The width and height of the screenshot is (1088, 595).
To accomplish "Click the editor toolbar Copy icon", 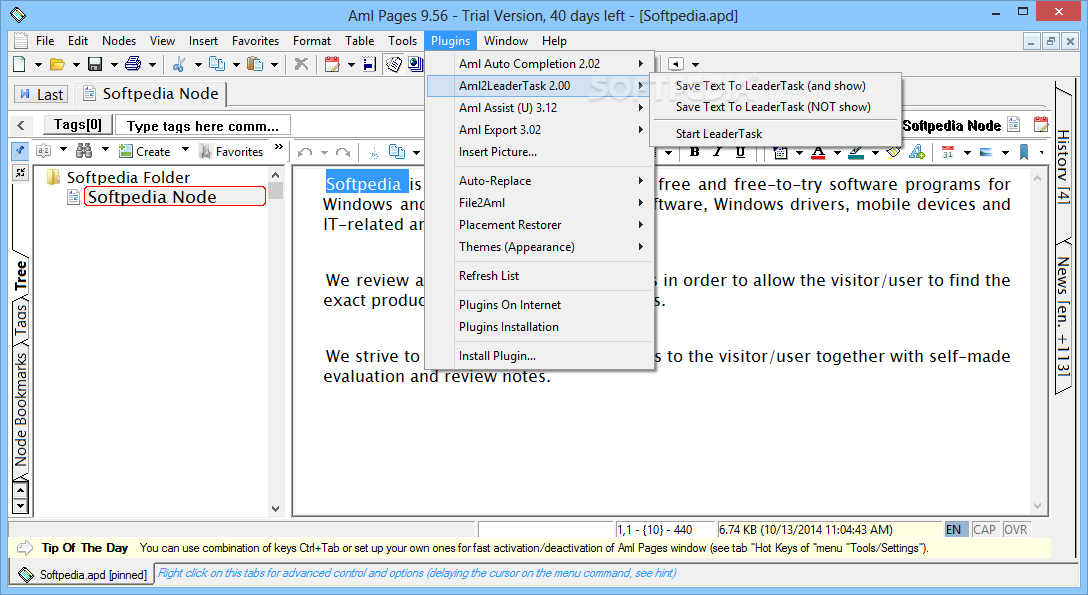I will pos(397,152).
